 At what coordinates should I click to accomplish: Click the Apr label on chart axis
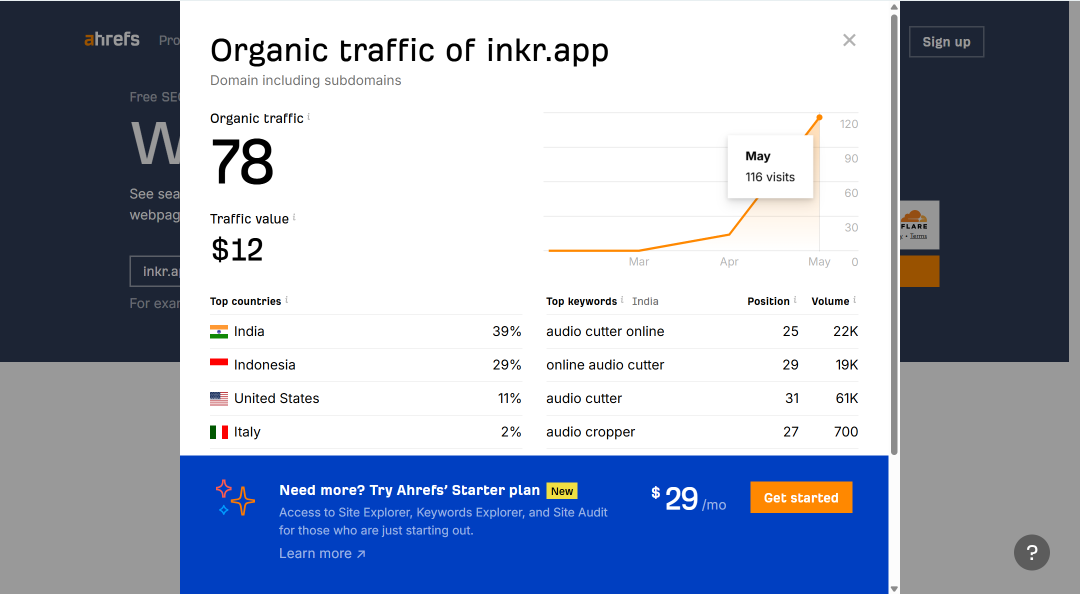(x=729, y=262)
